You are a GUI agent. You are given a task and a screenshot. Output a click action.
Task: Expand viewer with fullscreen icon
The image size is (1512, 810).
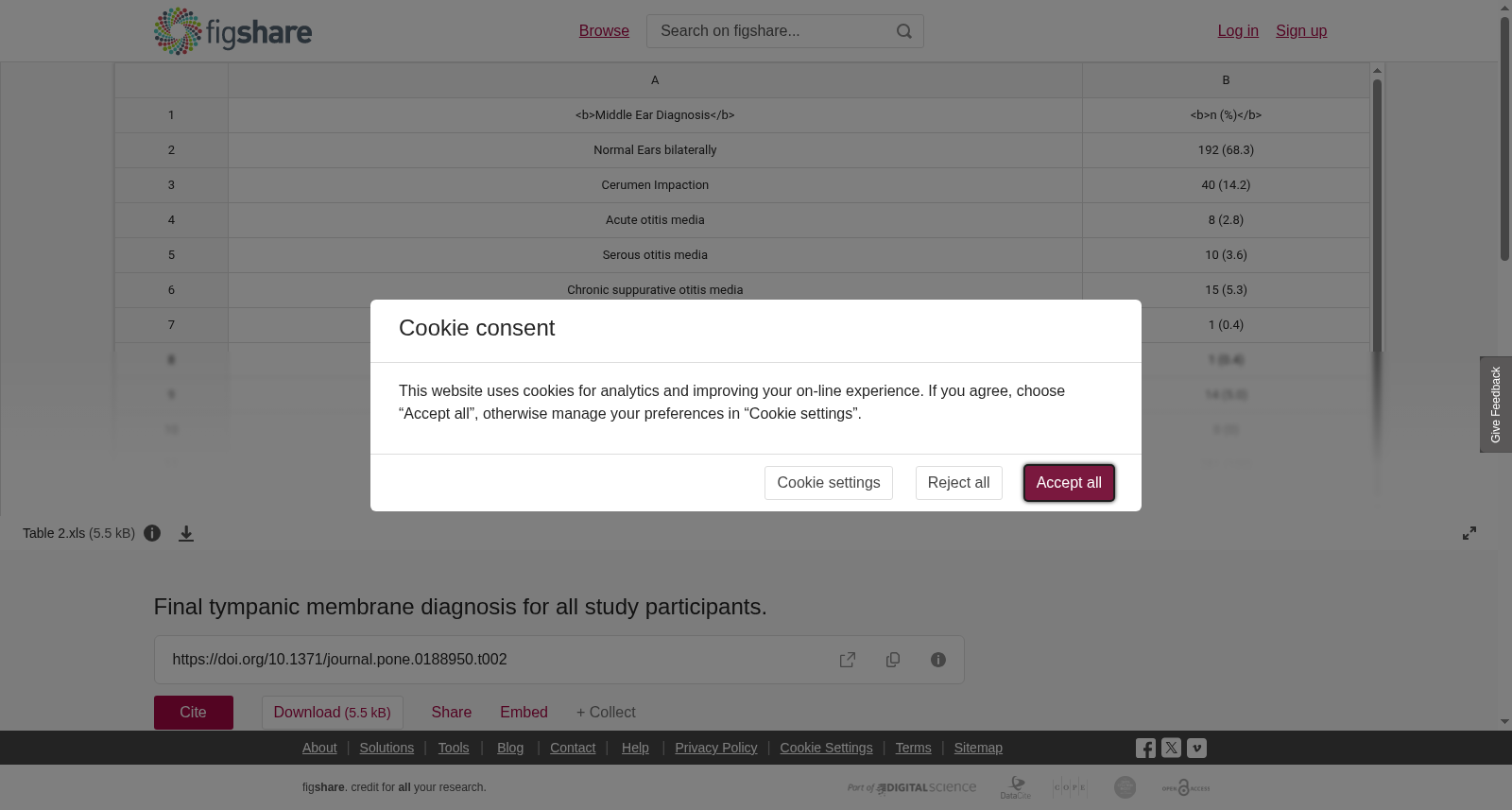click(1469, 533)
